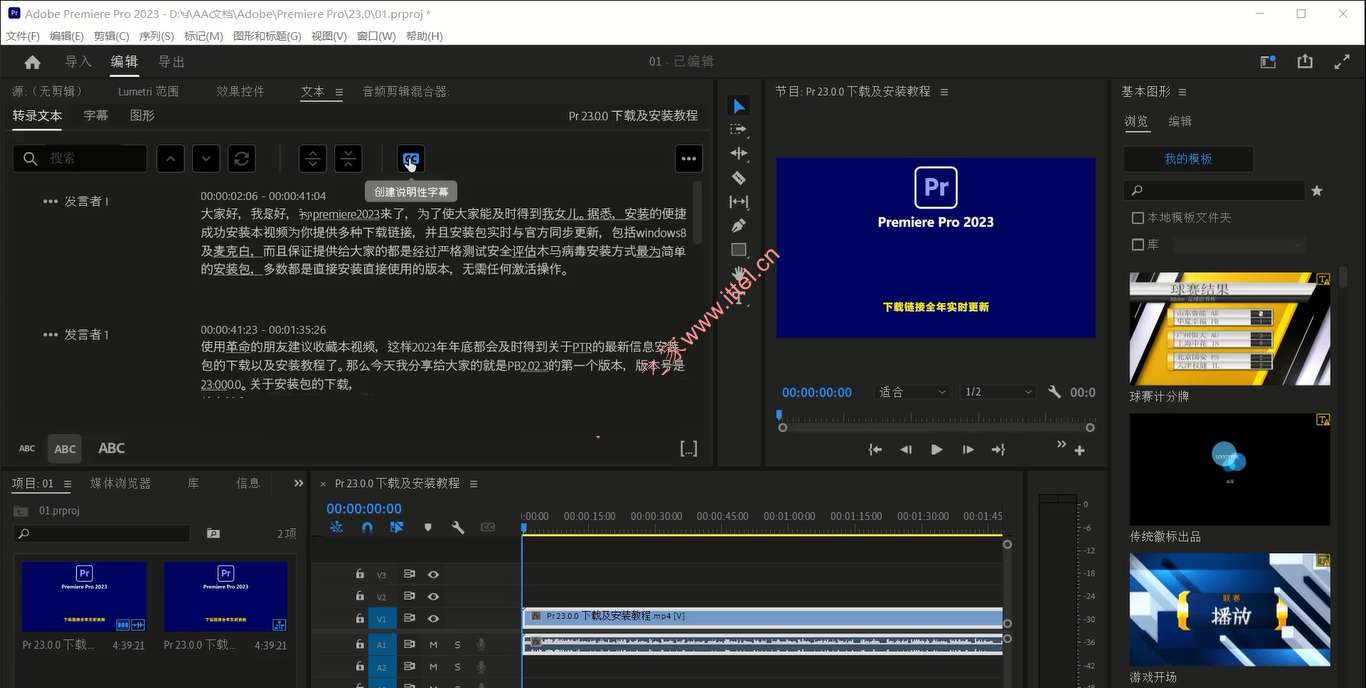Viewport: 1366px width, 688px height.
Task: Show more project panel tabs chevron
Action: tap(298, 483)
